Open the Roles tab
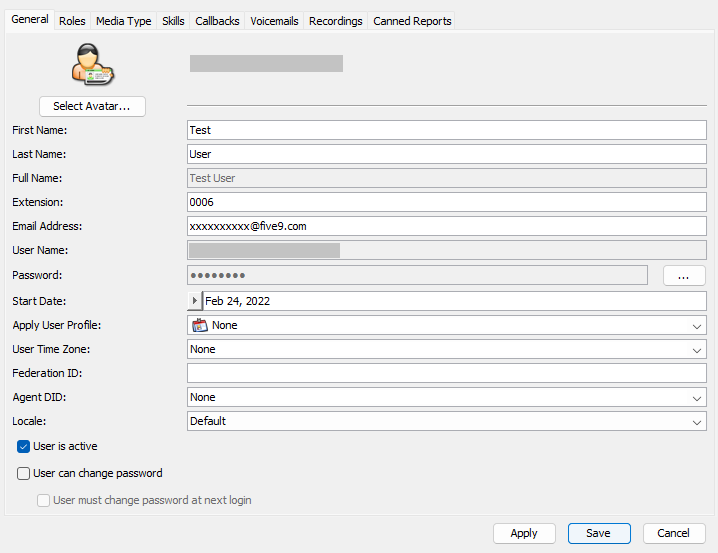The image size is (718, 553). coord(72,21)
